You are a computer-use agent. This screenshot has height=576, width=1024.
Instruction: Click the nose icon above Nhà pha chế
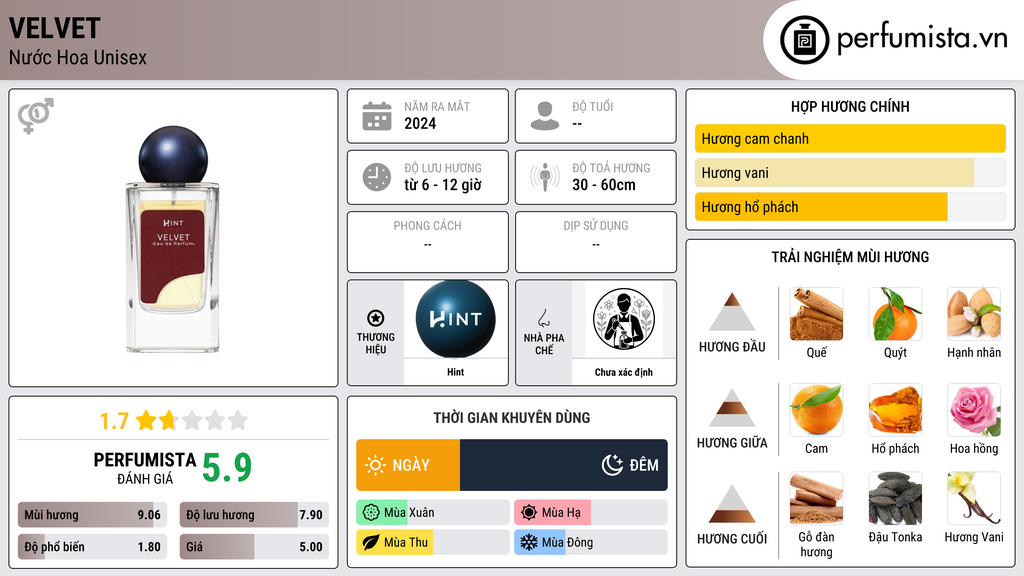tap(543, 318)
